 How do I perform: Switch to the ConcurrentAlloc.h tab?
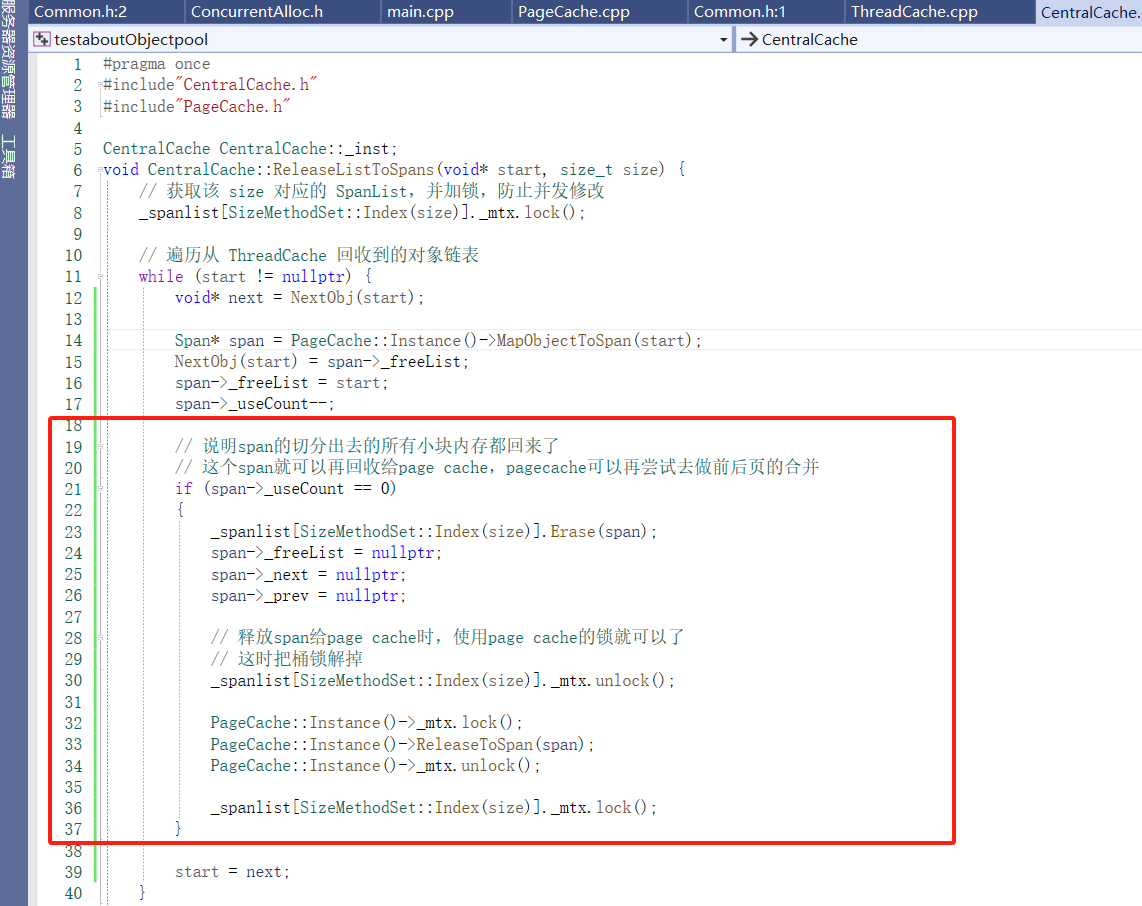pos(256,12)
